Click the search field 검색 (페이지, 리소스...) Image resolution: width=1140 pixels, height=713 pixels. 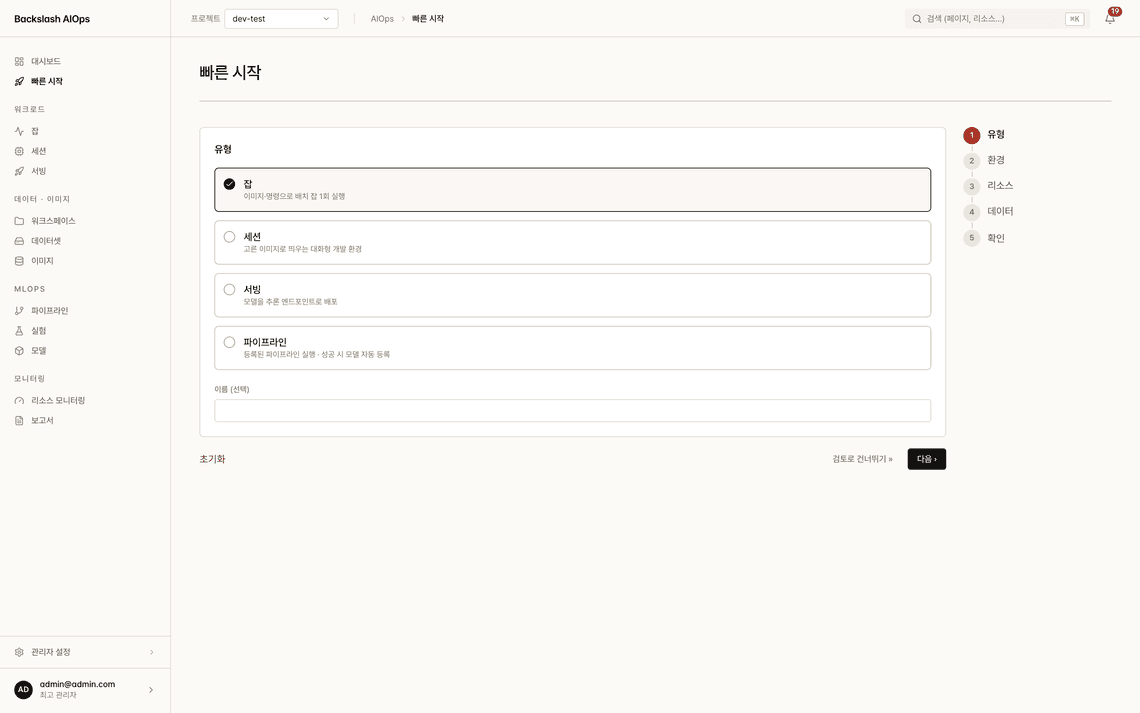[x=997, y=19]
